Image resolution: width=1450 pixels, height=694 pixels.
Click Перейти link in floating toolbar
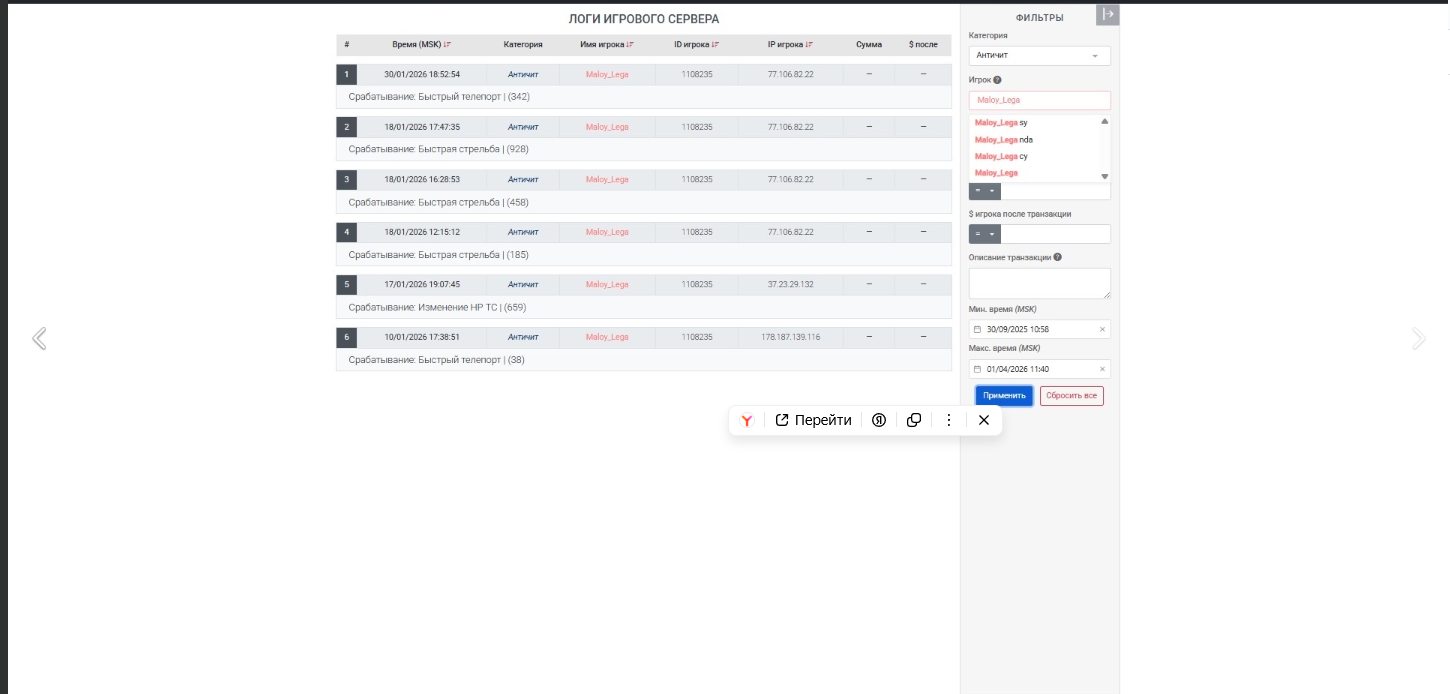814,420
